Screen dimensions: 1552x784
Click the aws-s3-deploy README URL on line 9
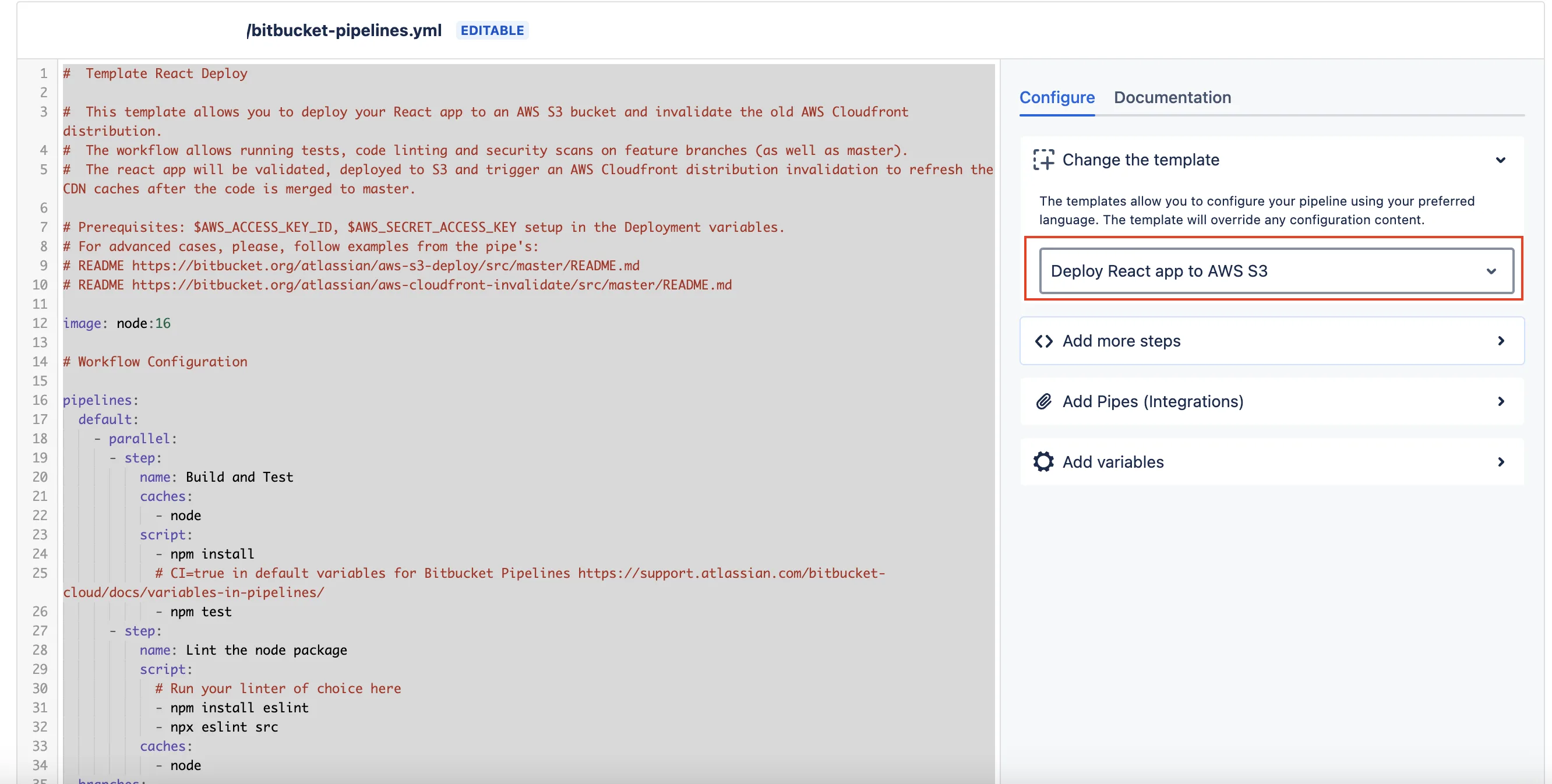pyautogui.click(x=386, y=266)
